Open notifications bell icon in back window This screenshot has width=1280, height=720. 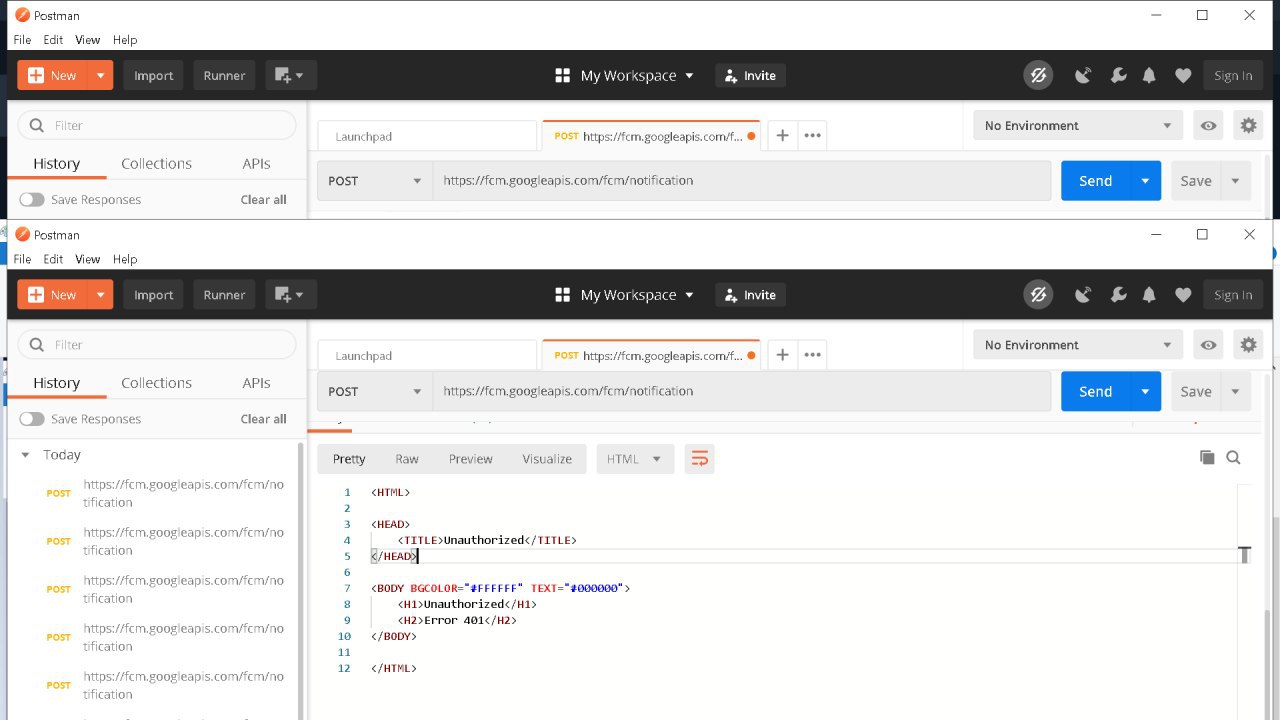tap(1149, 75)
